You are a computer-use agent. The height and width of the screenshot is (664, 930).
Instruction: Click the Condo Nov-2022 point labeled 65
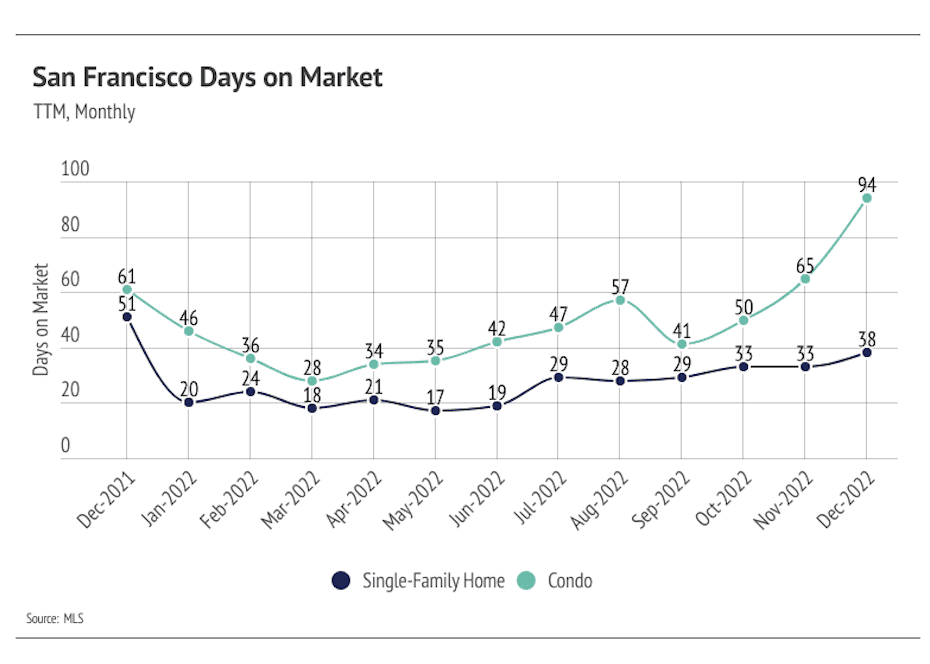point(805,279)
